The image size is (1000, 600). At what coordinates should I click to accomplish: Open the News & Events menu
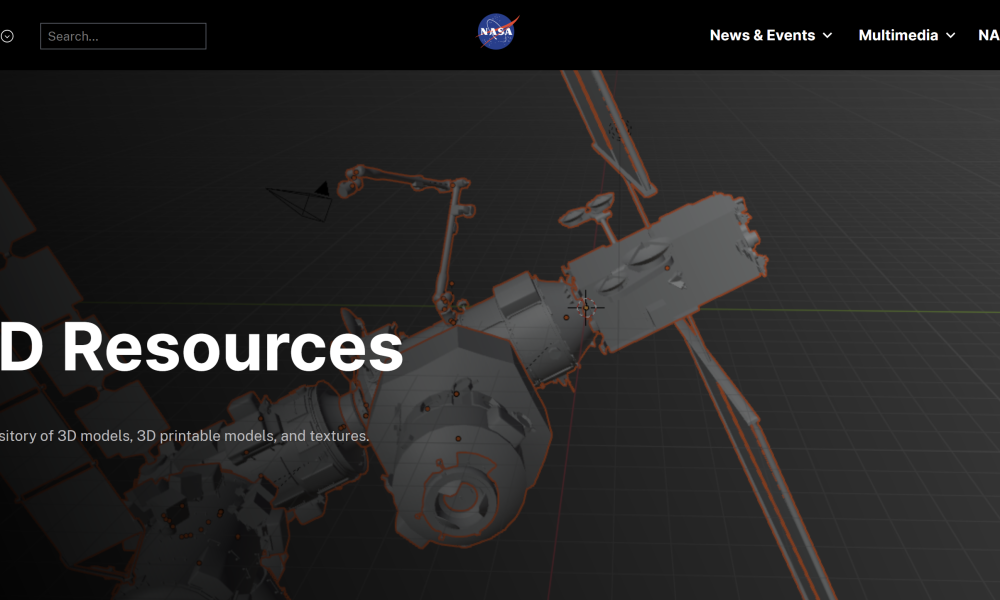762,35
